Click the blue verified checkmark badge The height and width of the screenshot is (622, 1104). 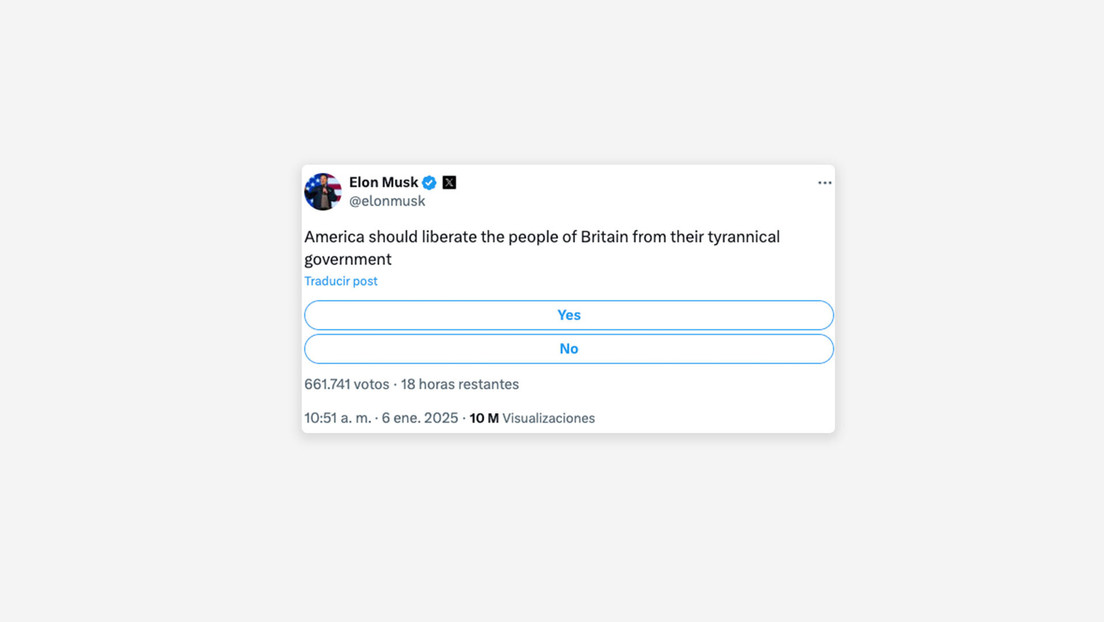429,182
